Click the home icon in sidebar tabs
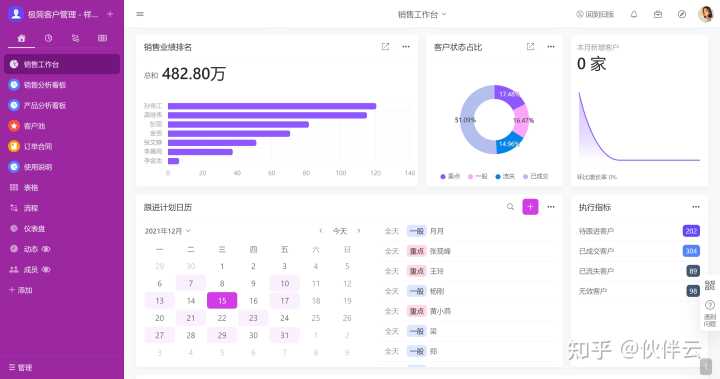This screenshot has height=379, width=720. (x=21, y=38)
